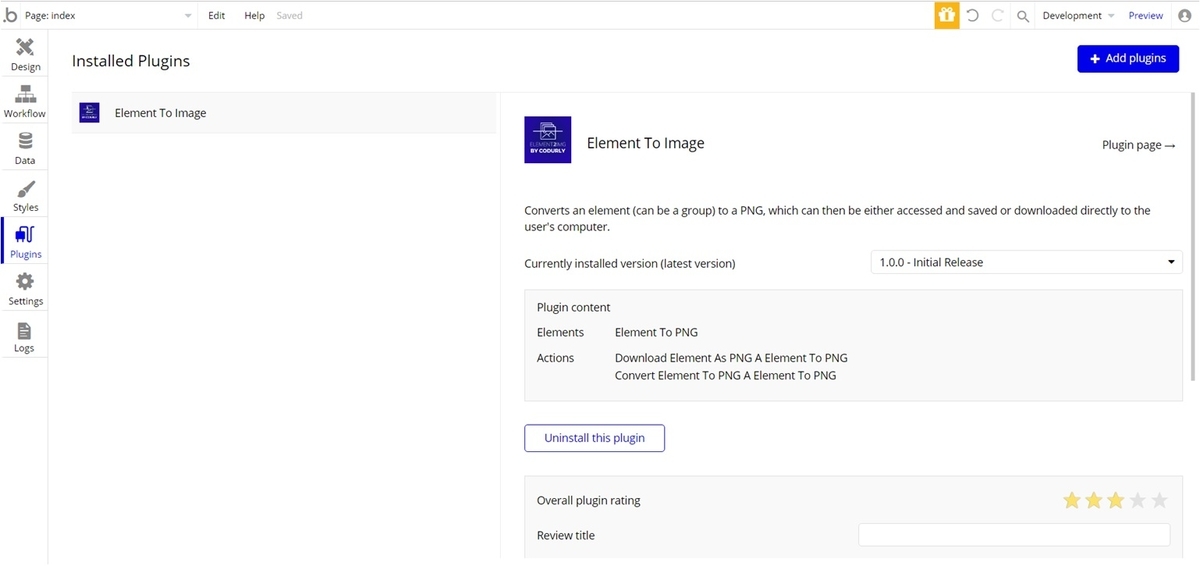
Task: Click the redo arrow icon
Action: tap(997, 15)
